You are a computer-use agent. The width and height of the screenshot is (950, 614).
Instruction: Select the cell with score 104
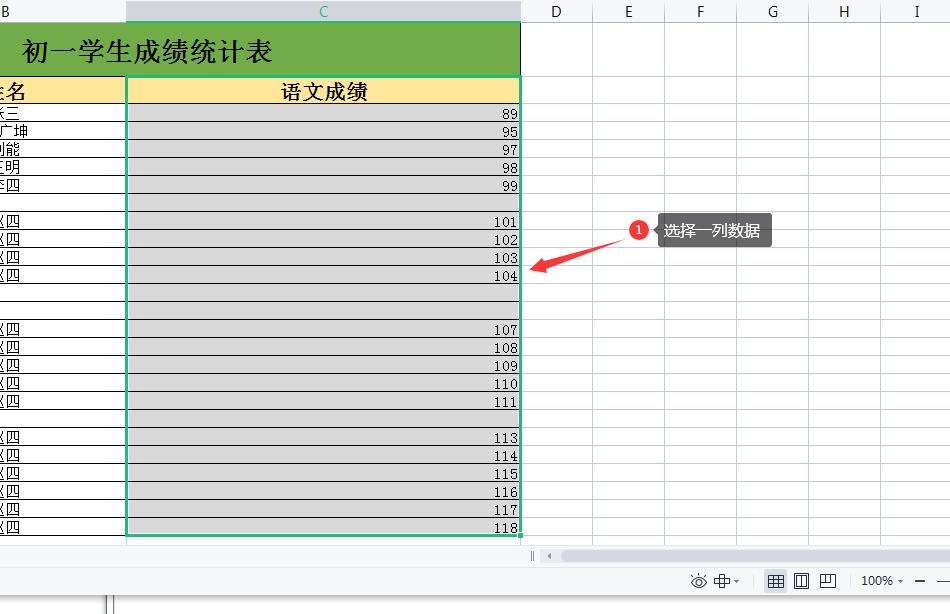pos(324,275)
